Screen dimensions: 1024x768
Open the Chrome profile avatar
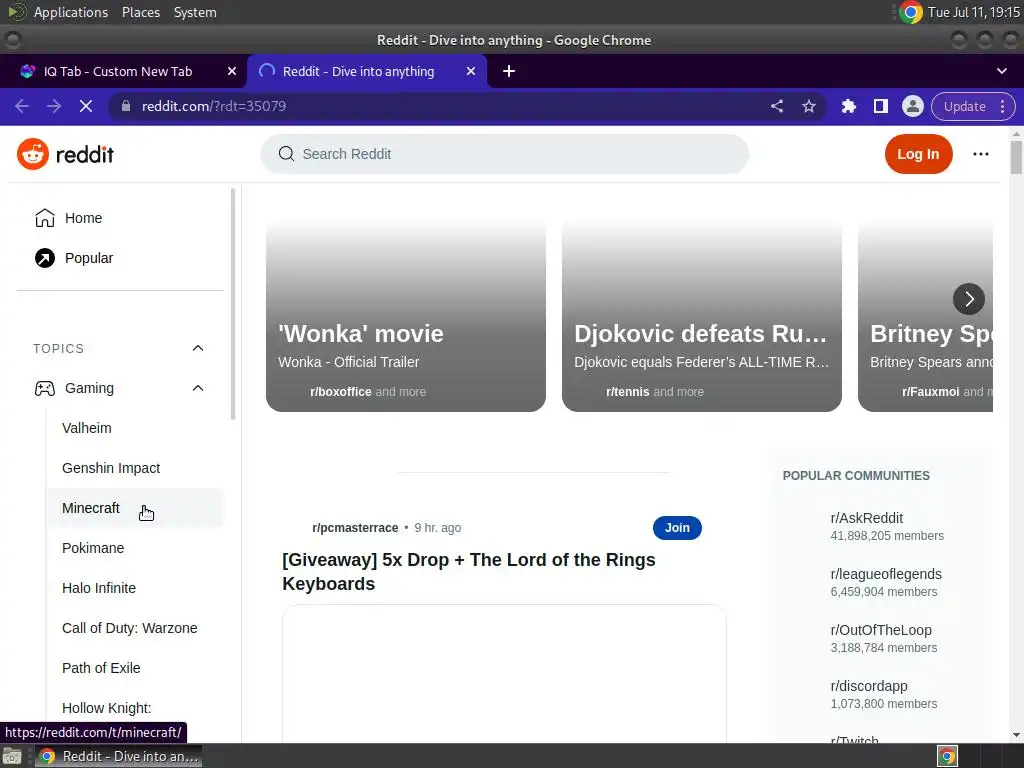point(912,106)
